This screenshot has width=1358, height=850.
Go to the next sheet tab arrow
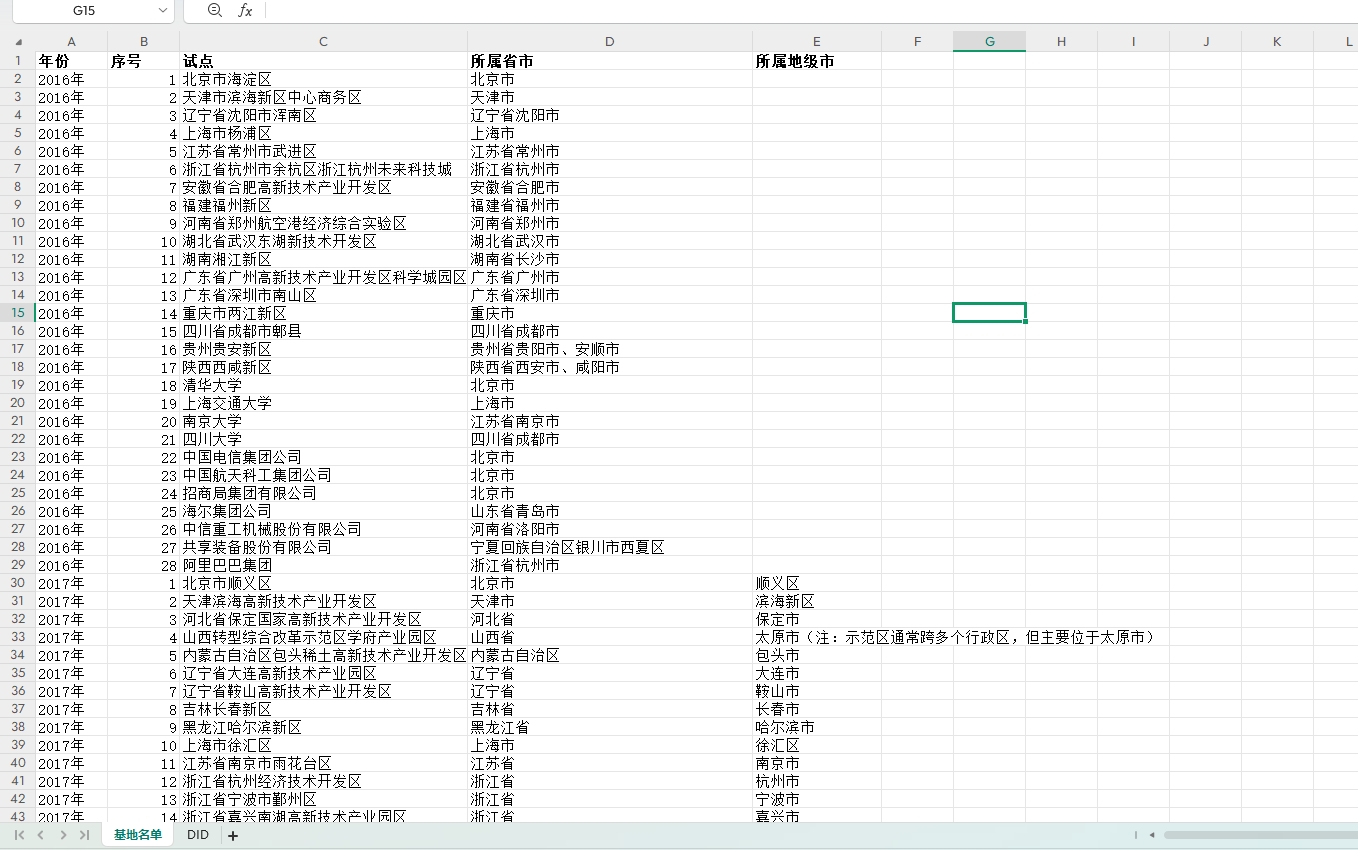[63, 835]
